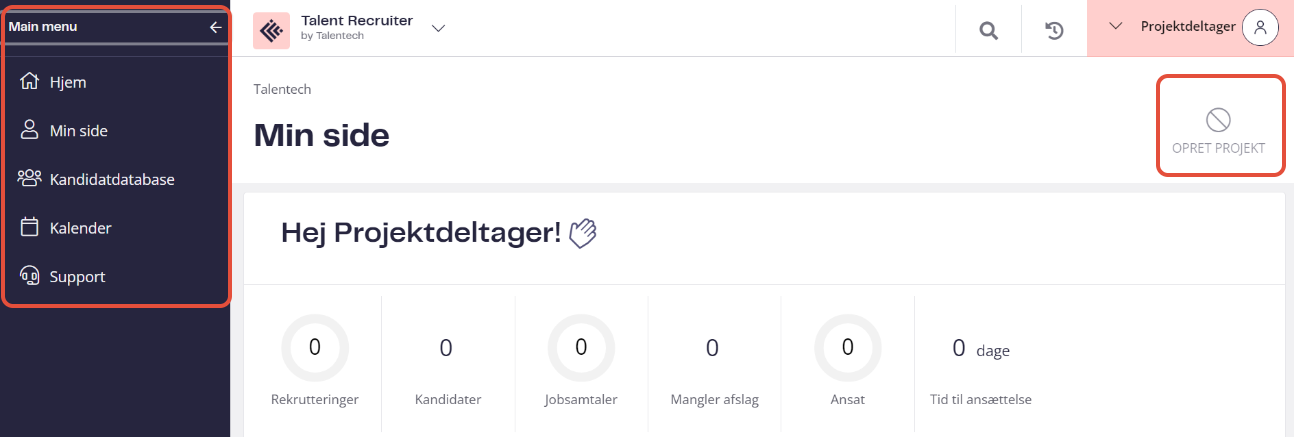Open search with the magnifier icon

(988, 30)
